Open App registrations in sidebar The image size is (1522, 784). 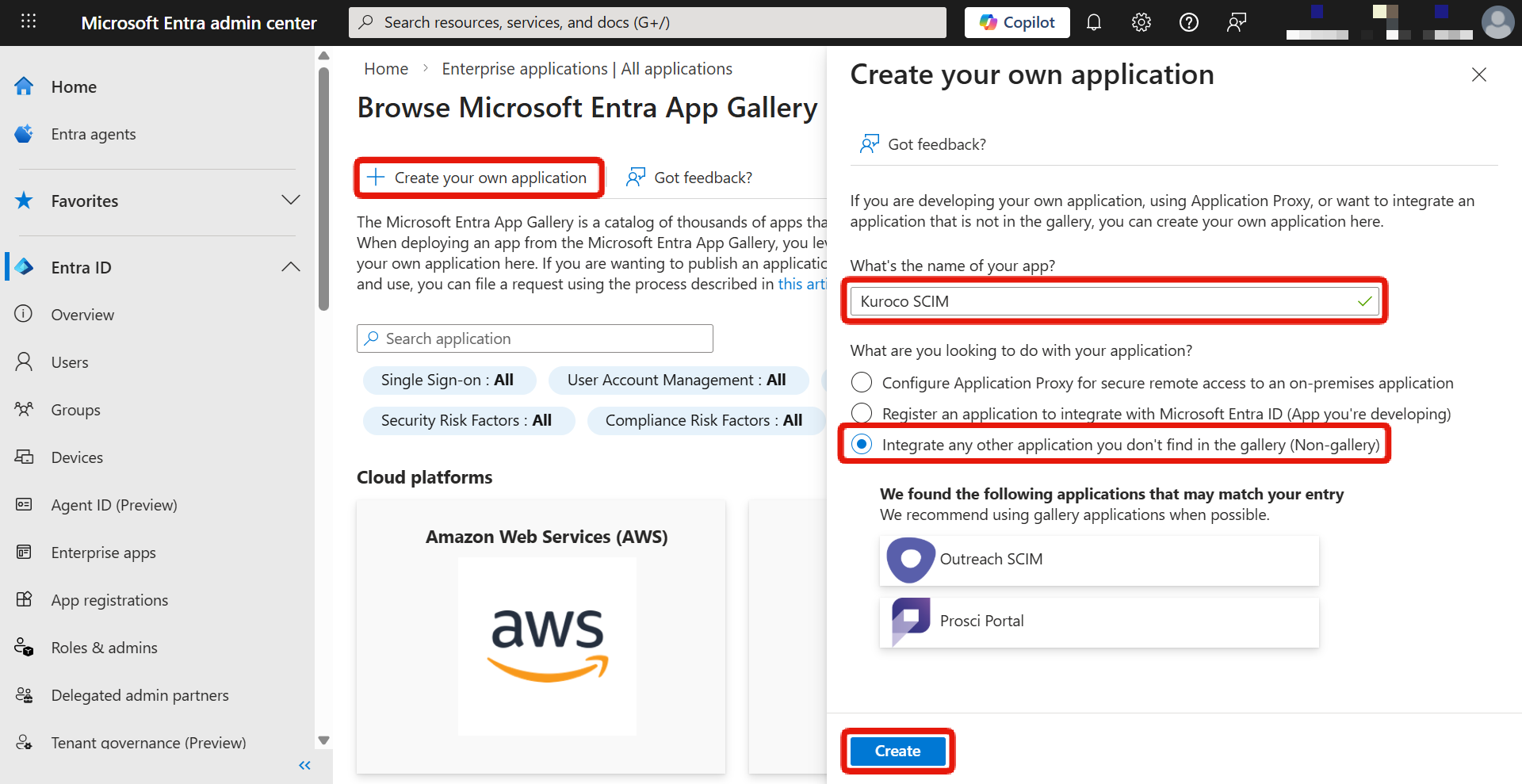coord(109,600)
